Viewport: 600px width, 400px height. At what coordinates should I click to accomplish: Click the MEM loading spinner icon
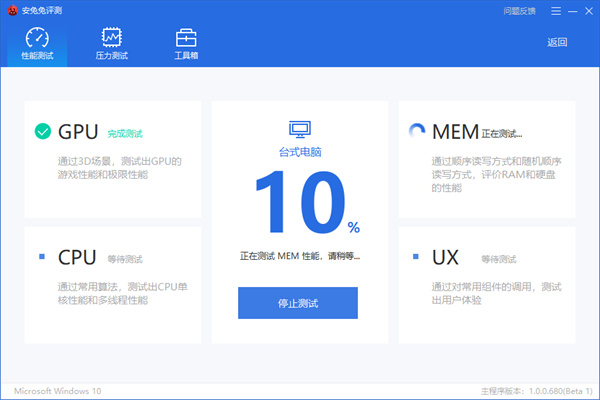pos(416,132)
